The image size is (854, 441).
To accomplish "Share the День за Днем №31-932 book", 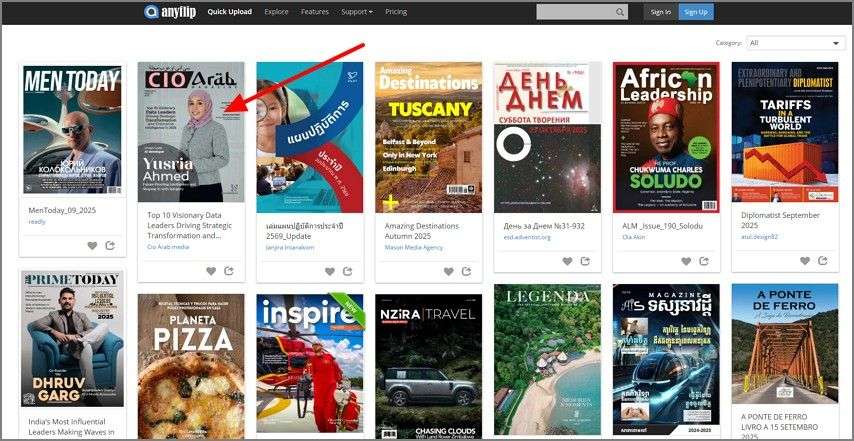I will click(585, 261).
